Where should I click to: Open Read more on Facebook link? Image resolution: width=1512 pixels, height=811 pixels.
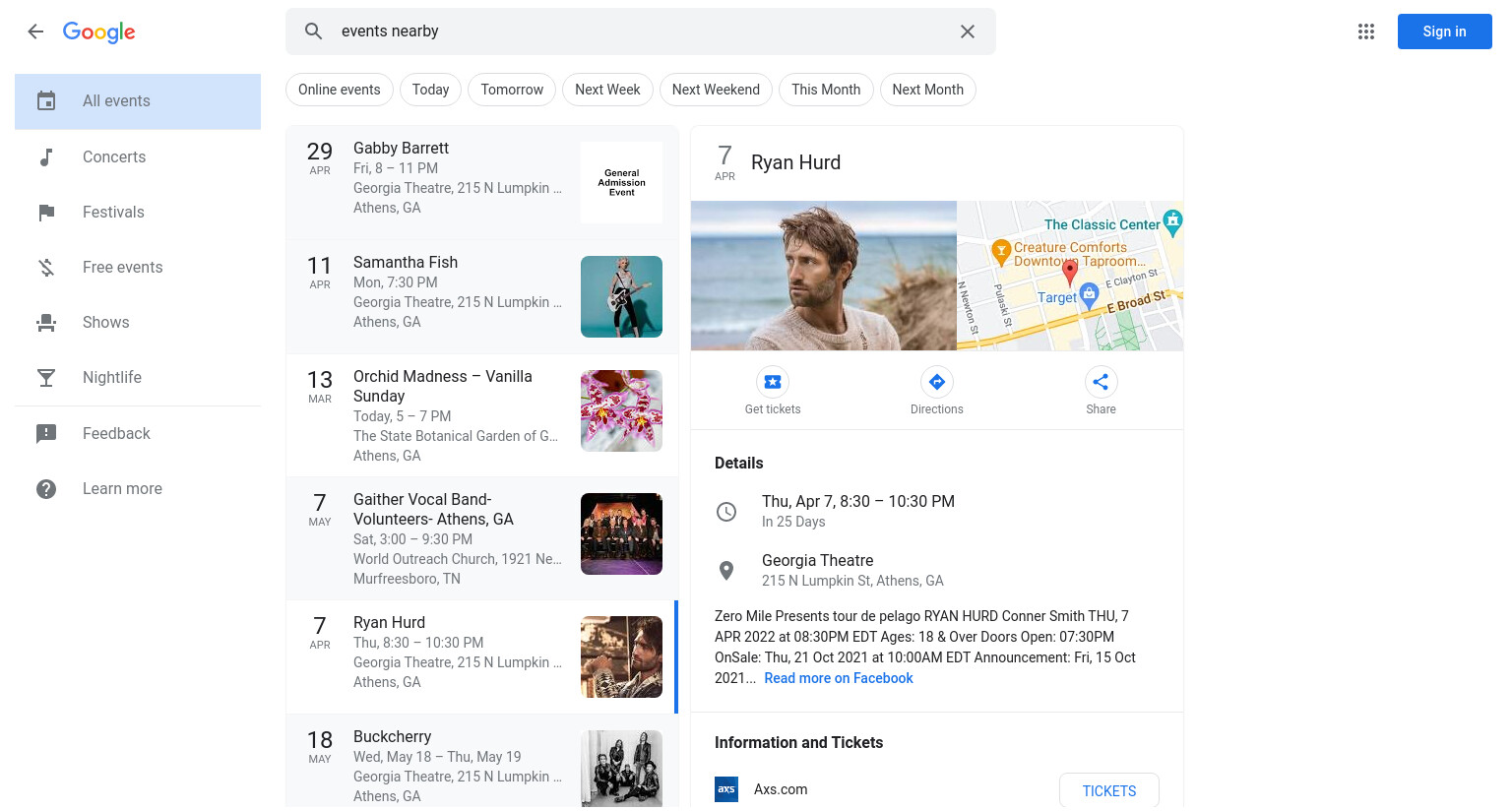tap(839, 678)
